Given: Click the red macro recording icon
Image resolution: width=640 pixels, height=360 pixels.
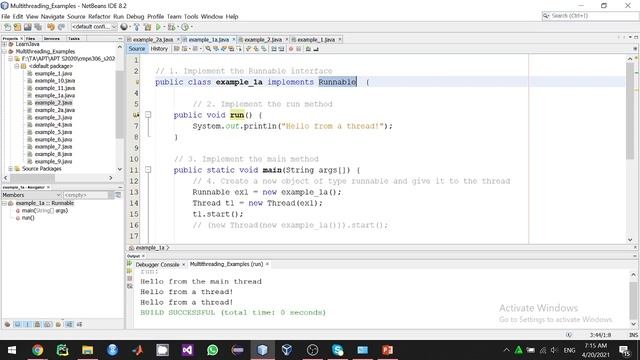Looking at the screenshot, I should 291,49.
